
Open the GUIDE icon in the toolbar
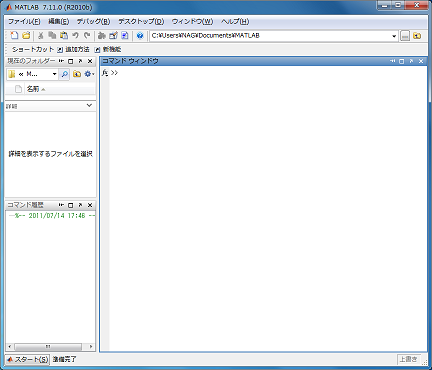[113, 35]
